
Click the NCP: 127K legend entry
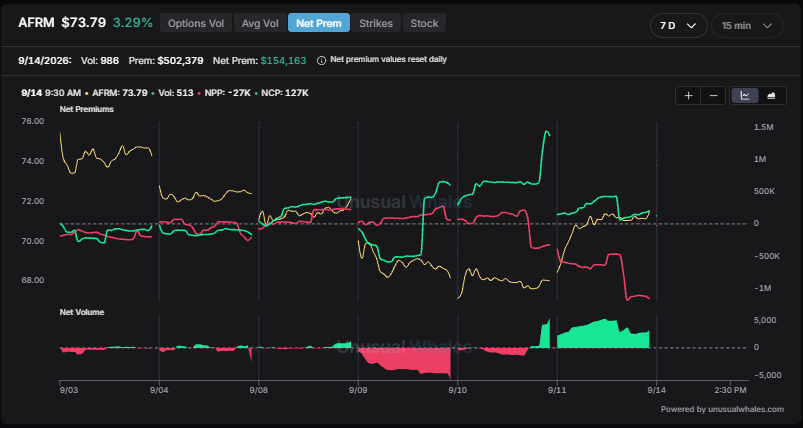pyautogui.click(x=285, y=93)
